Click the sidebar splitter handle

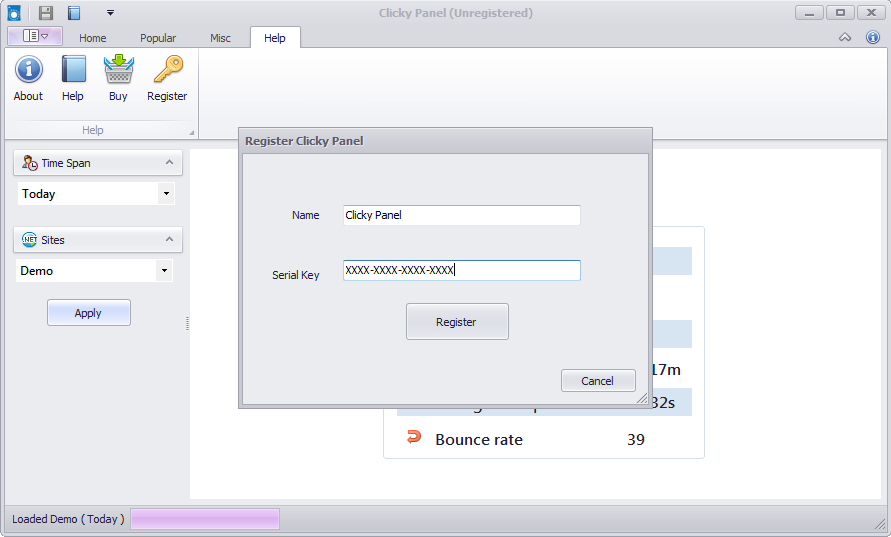(x=187, y=323)
